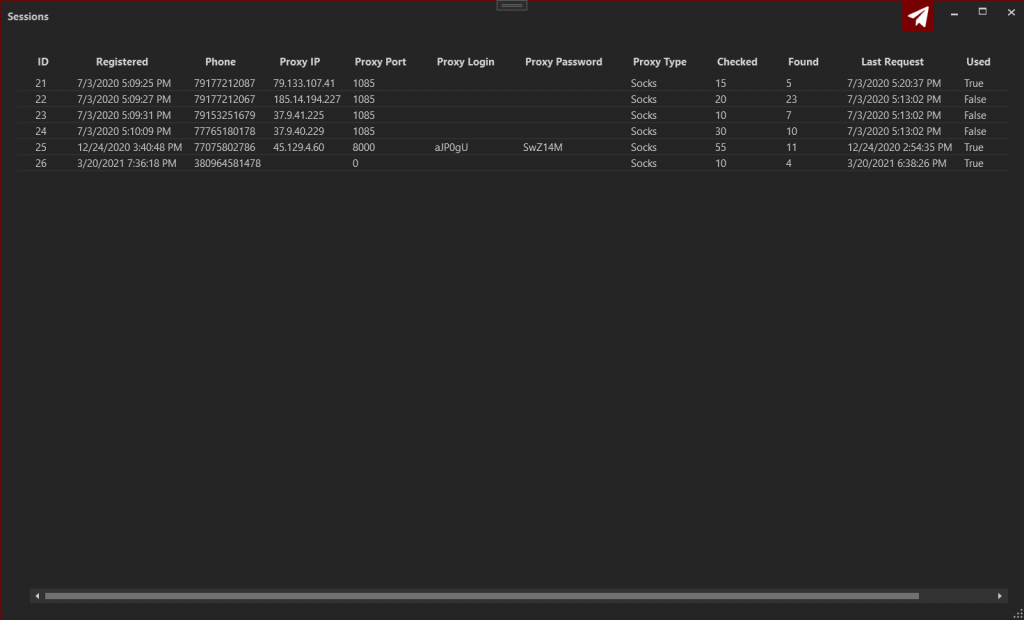Sort by the Proxy Type column header
Image resolution: width=1024 pixels, height=620 pixels.
click(x=660, y=62)
